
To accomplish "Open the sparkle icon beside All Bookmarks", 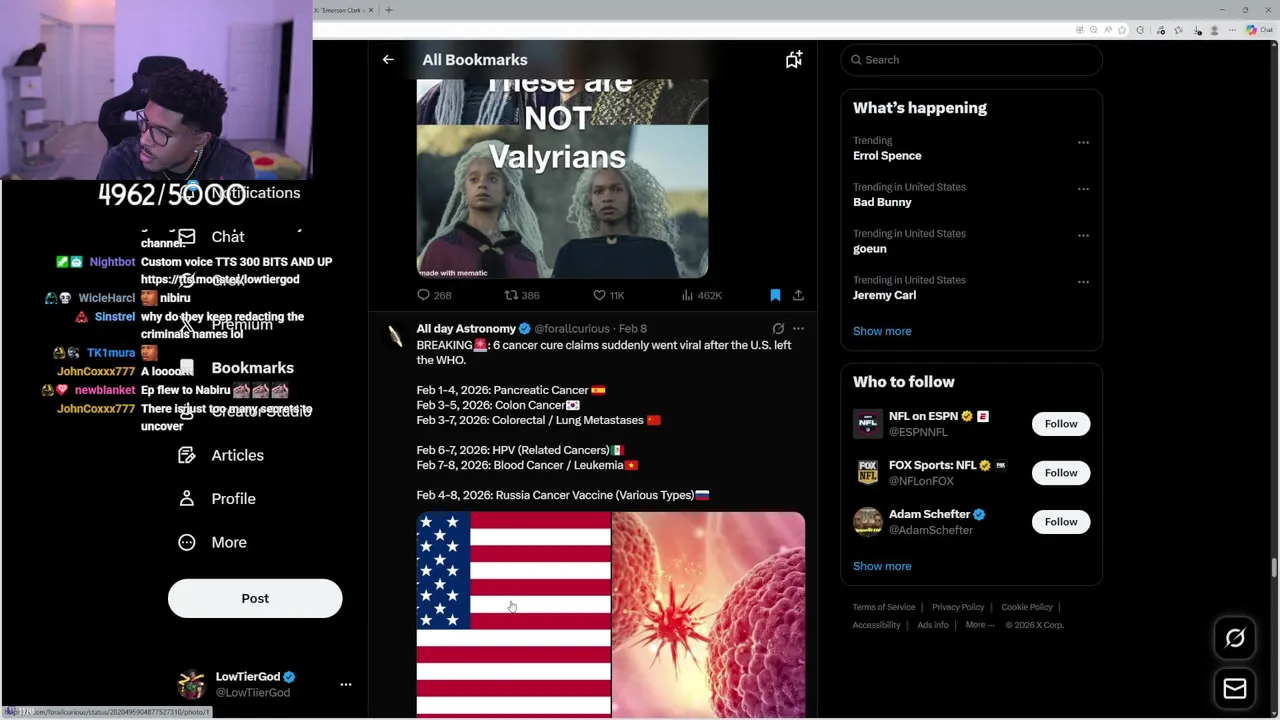I will pyautogui.click(x=794, y=60).
